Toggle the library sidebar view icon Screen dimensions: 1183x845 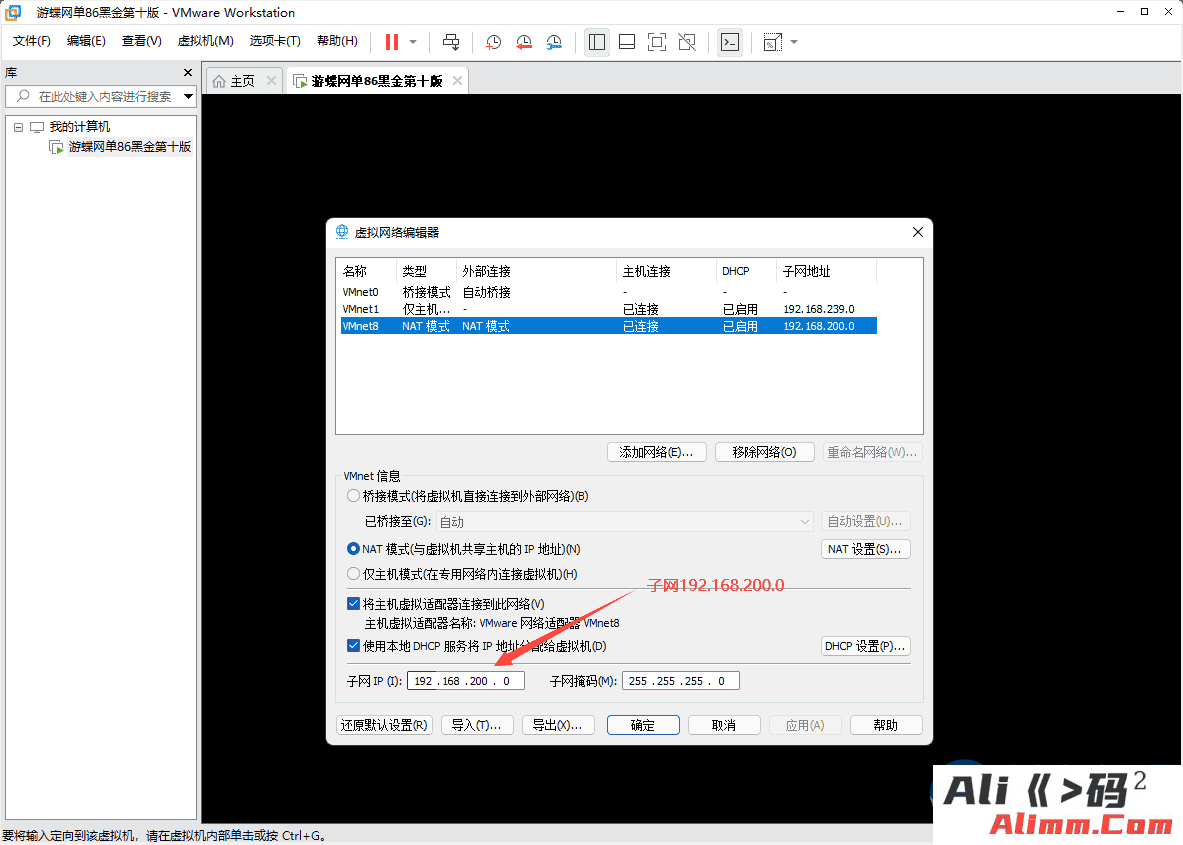(x=597, y=42)
